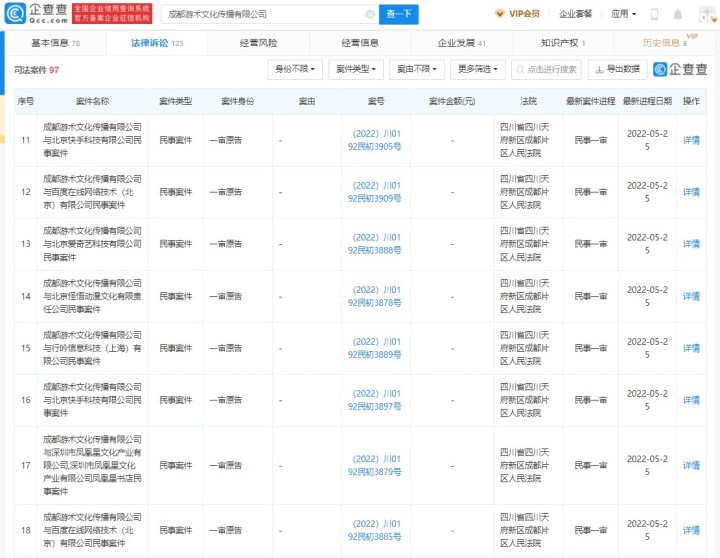The height and width of the screenshot is (558, 720).
Task: Open 详情 for row 13
Action: tap(691, 244)
